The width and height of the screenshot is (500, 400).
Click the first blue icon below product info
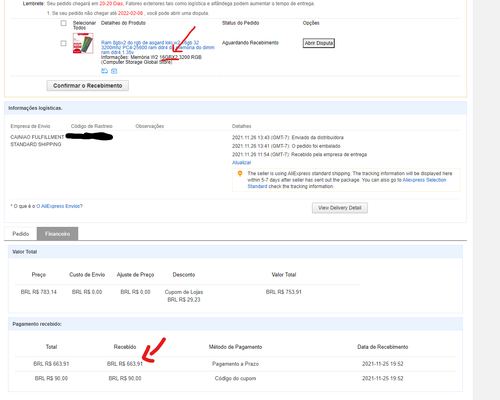(104, 71)
